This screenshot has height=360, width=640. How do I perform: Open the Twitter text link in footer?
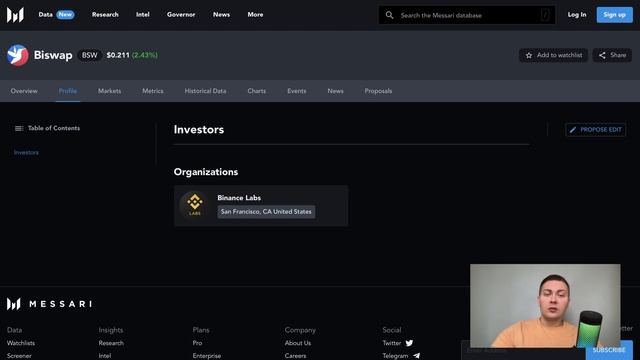391,343
